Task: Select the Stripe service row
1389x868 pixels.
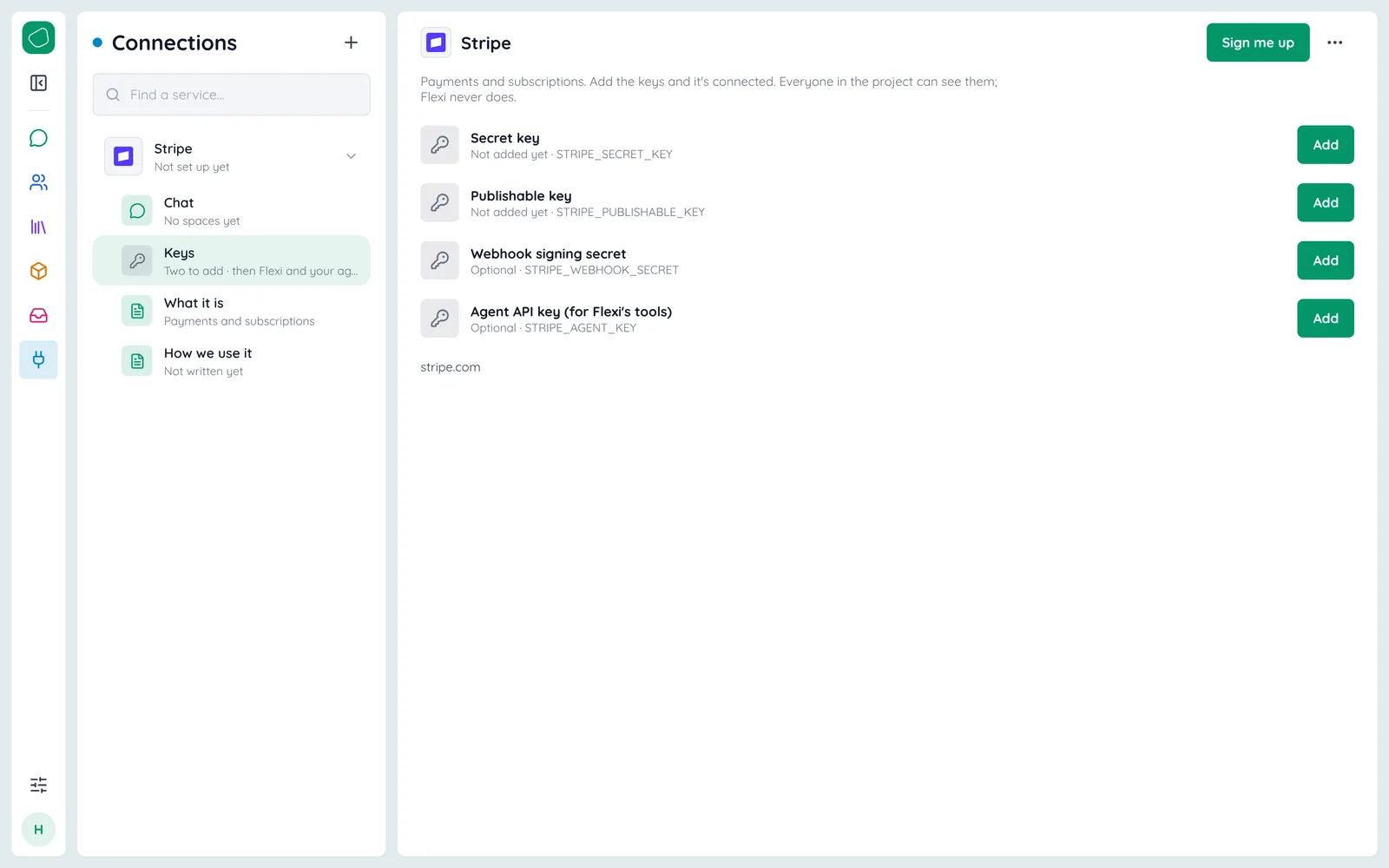Action: 232,157
